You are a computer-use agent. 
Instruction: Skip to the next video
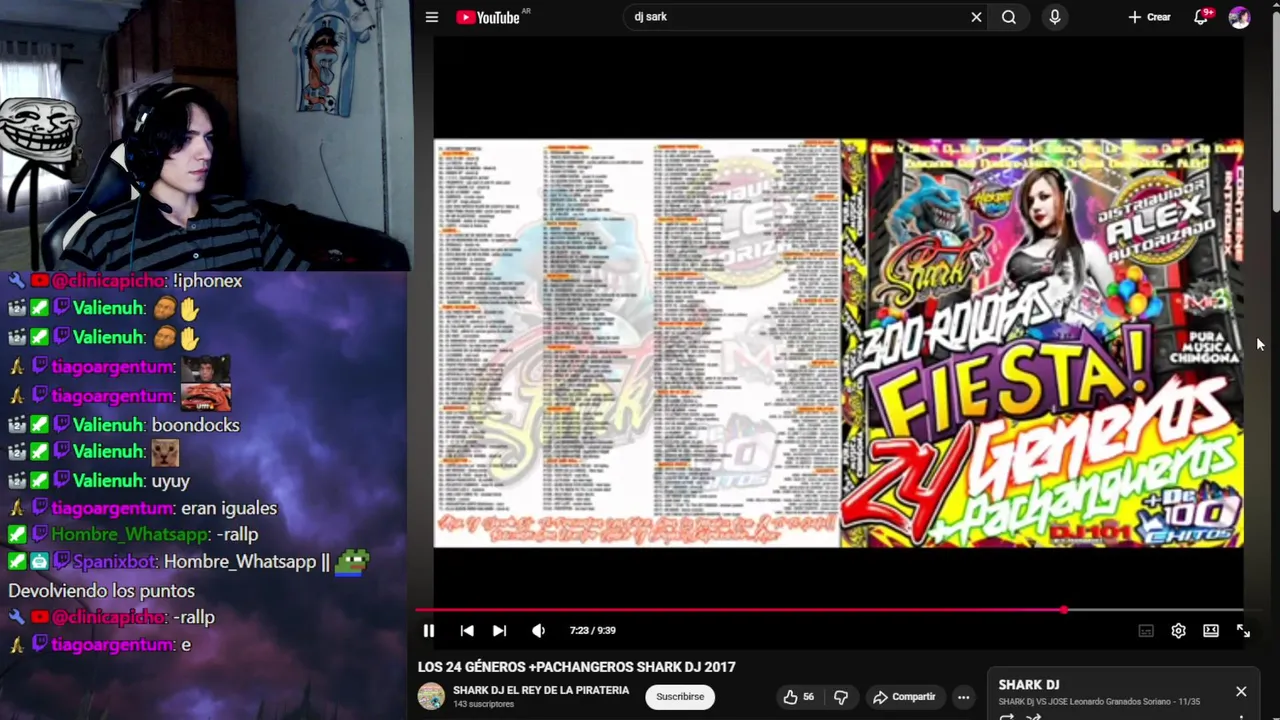(499, 630)
